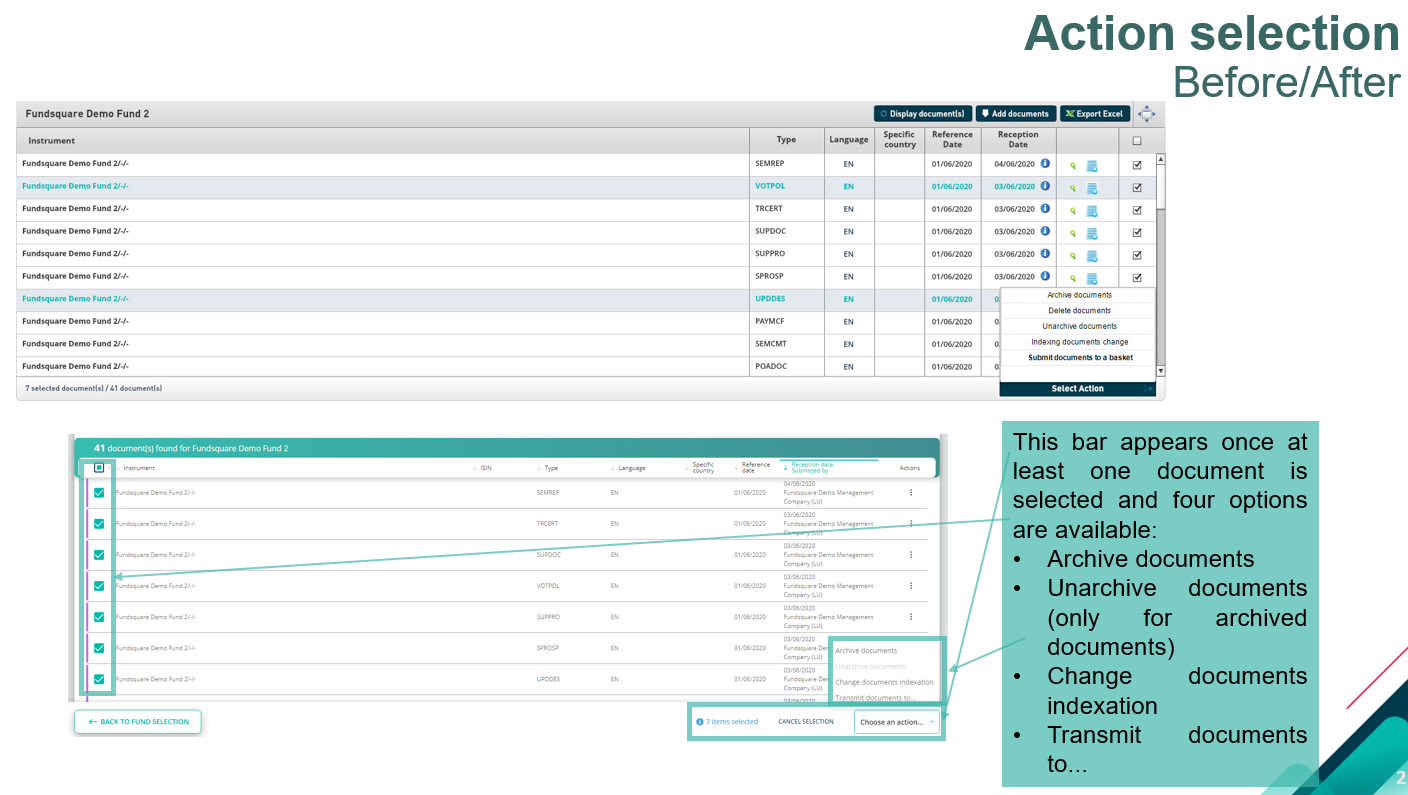Select Indexing documents change entry
The image size is (1408, 795).
1078,342
